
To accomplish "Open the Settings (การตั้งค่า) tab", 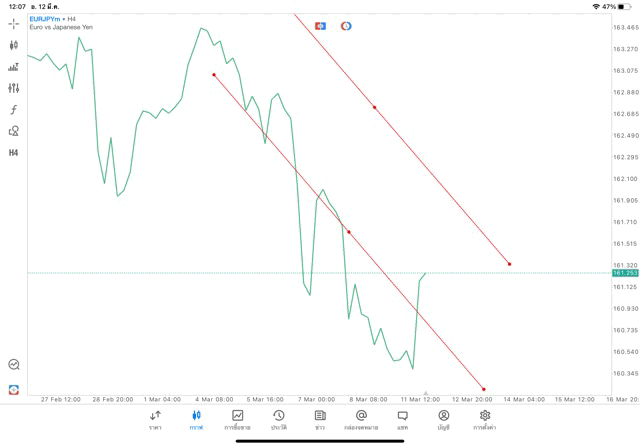I will point(485,419).
